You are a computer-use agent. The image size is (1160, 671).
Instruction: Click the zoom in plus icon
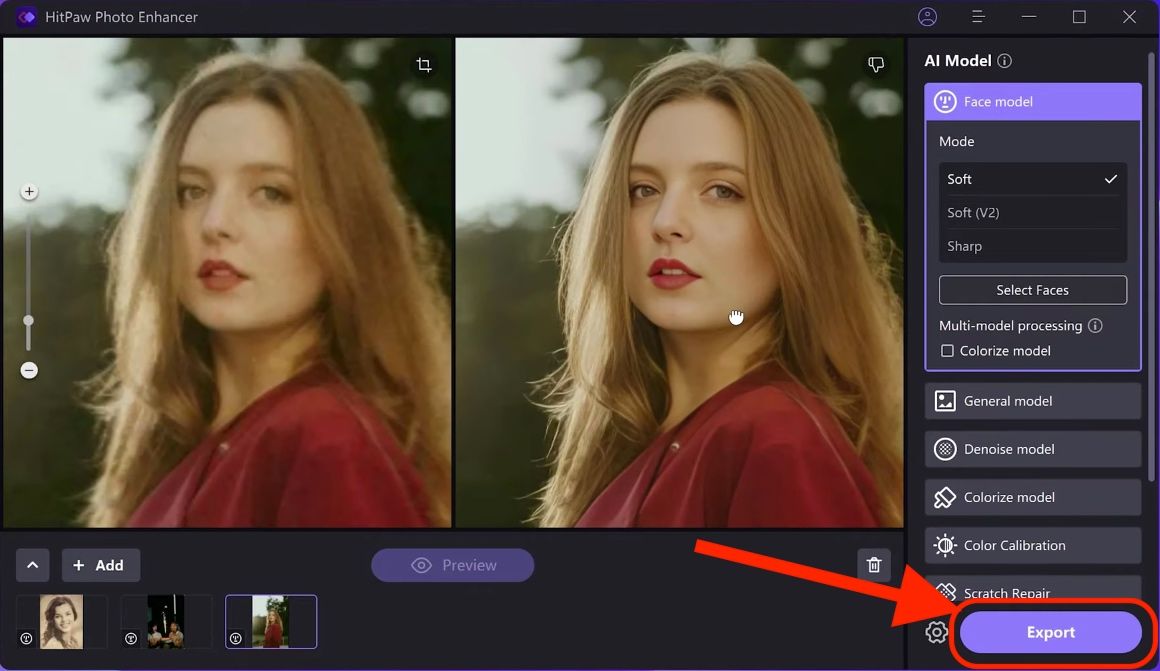pos(29,191)
